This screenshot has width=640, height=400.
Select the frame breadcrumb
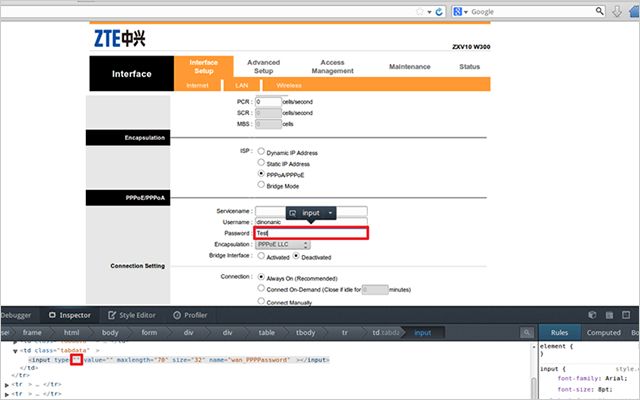pos(32,333)
